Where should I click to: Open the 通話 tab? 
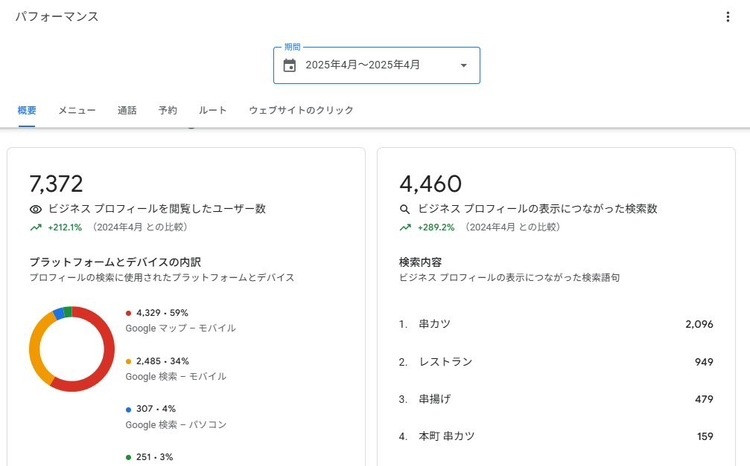coord(127,110)
